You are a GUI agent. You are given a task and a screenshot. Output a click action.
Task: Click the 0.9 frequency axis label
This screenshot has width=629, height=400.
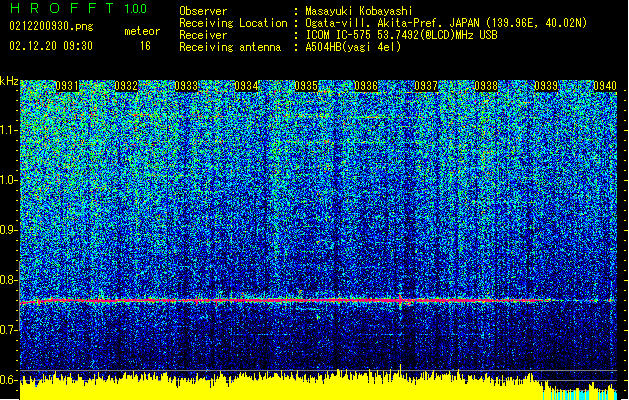point(9,230)
